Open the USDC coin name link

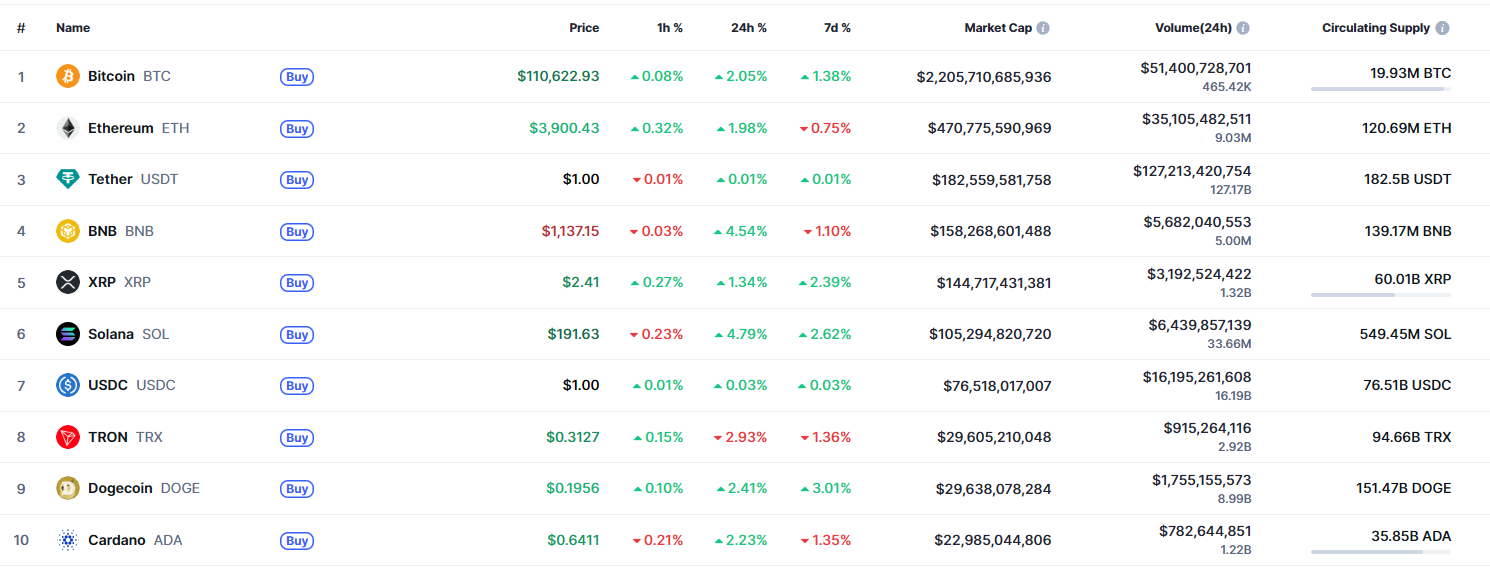(x=131, y=385)
